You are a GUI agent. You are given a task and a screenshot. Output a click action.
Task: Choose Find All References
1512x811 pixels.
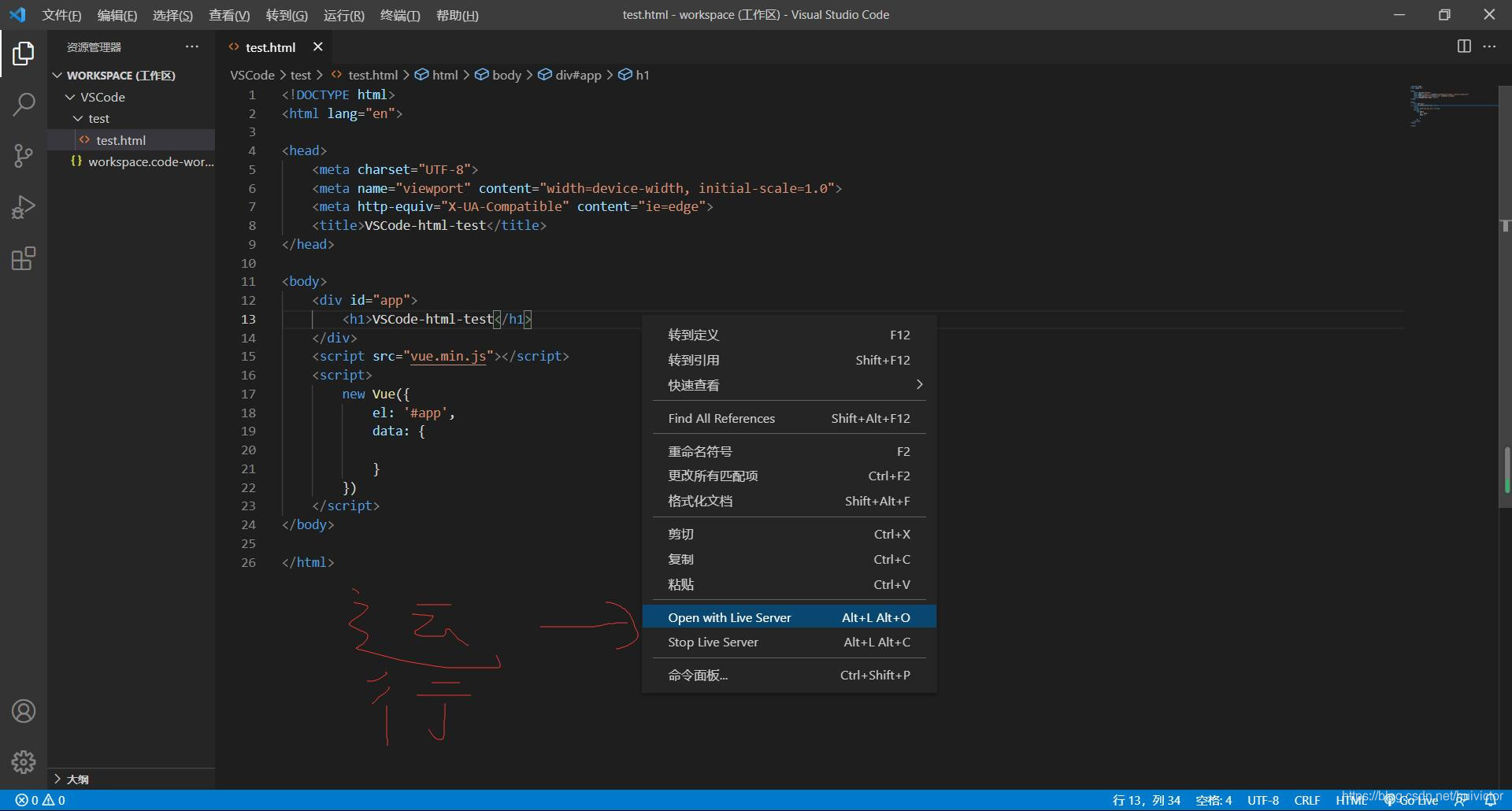(789, 418)
